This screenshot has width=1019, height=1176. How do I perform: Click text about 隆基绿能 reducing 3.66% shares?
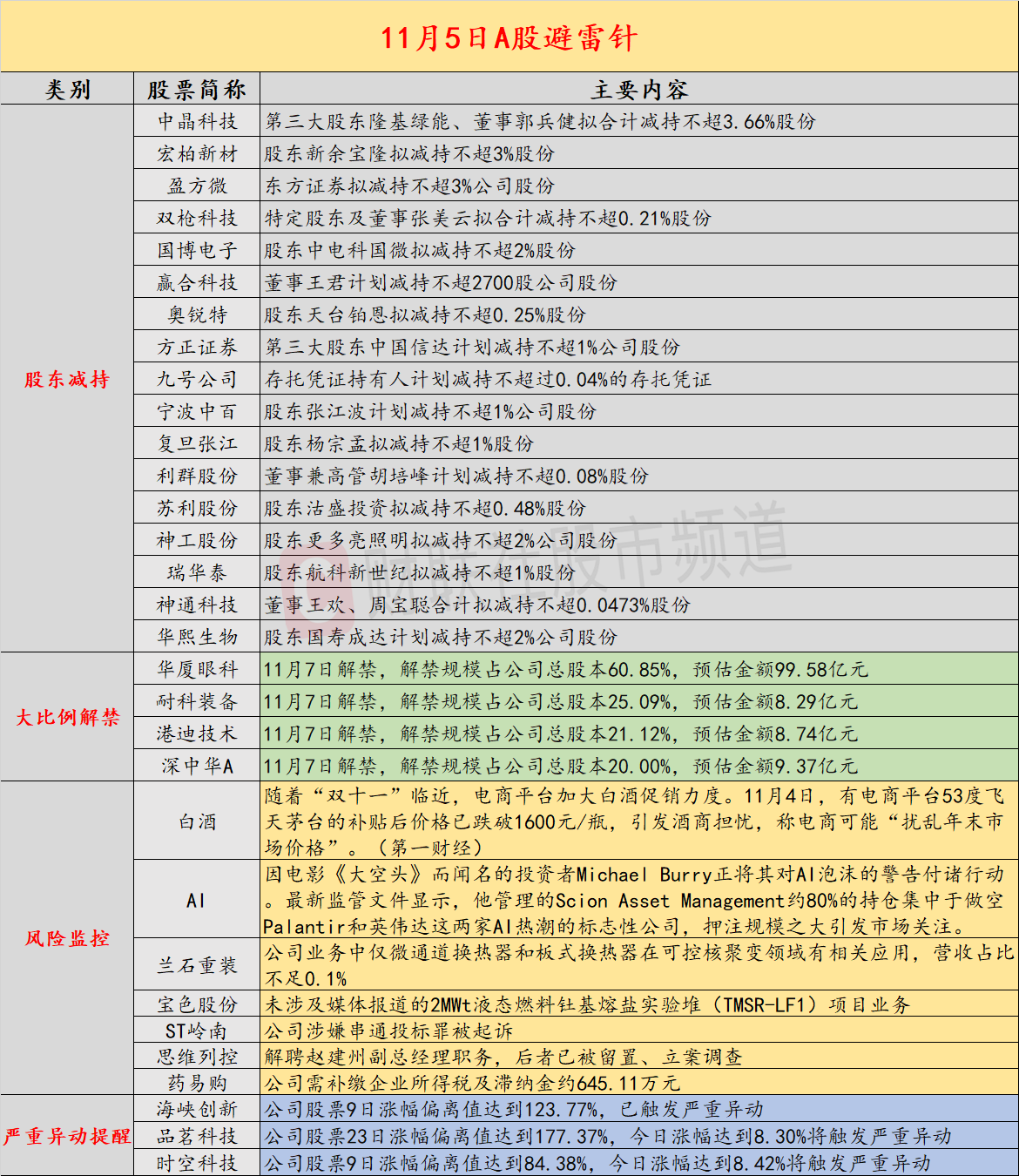540,121
